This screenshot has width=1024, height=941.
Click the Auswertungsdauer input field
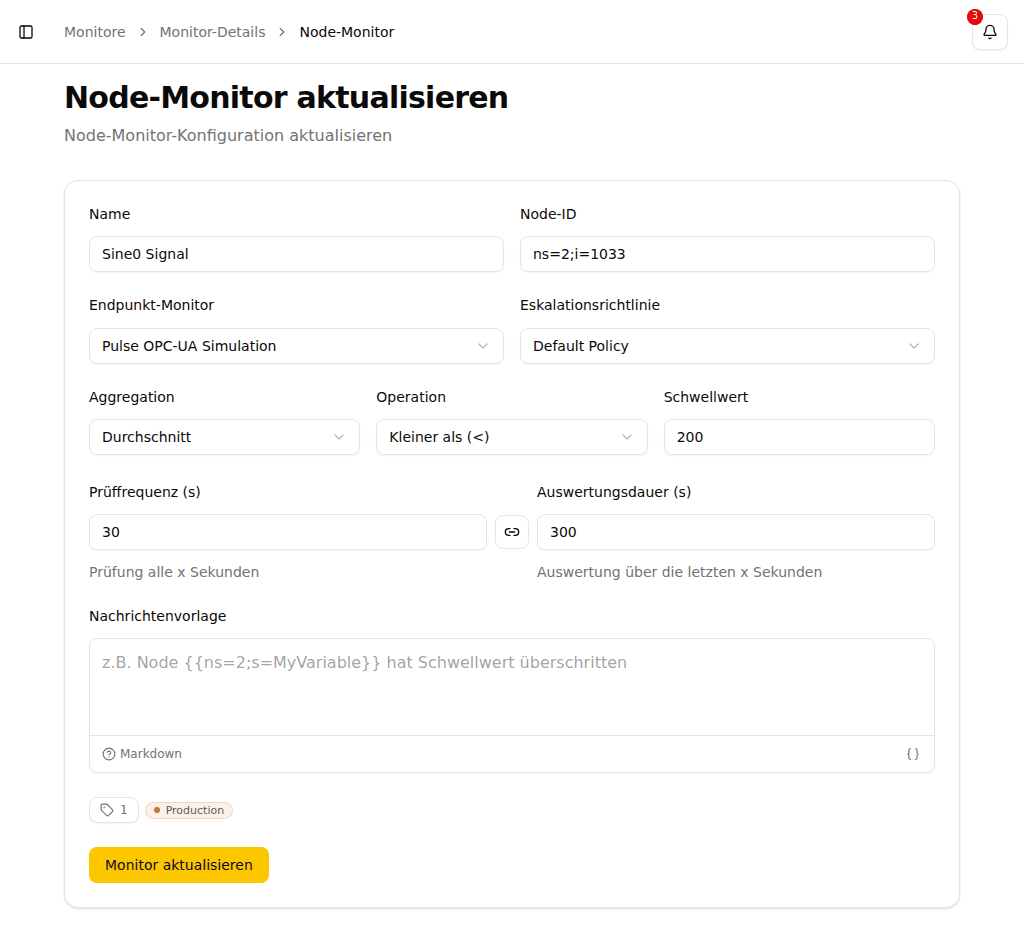735,532
